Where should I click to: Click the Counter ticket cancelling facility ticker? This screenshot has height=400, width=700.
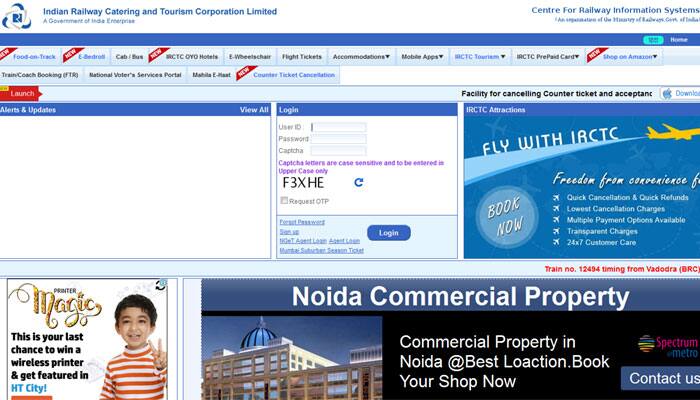pos(556,94)
